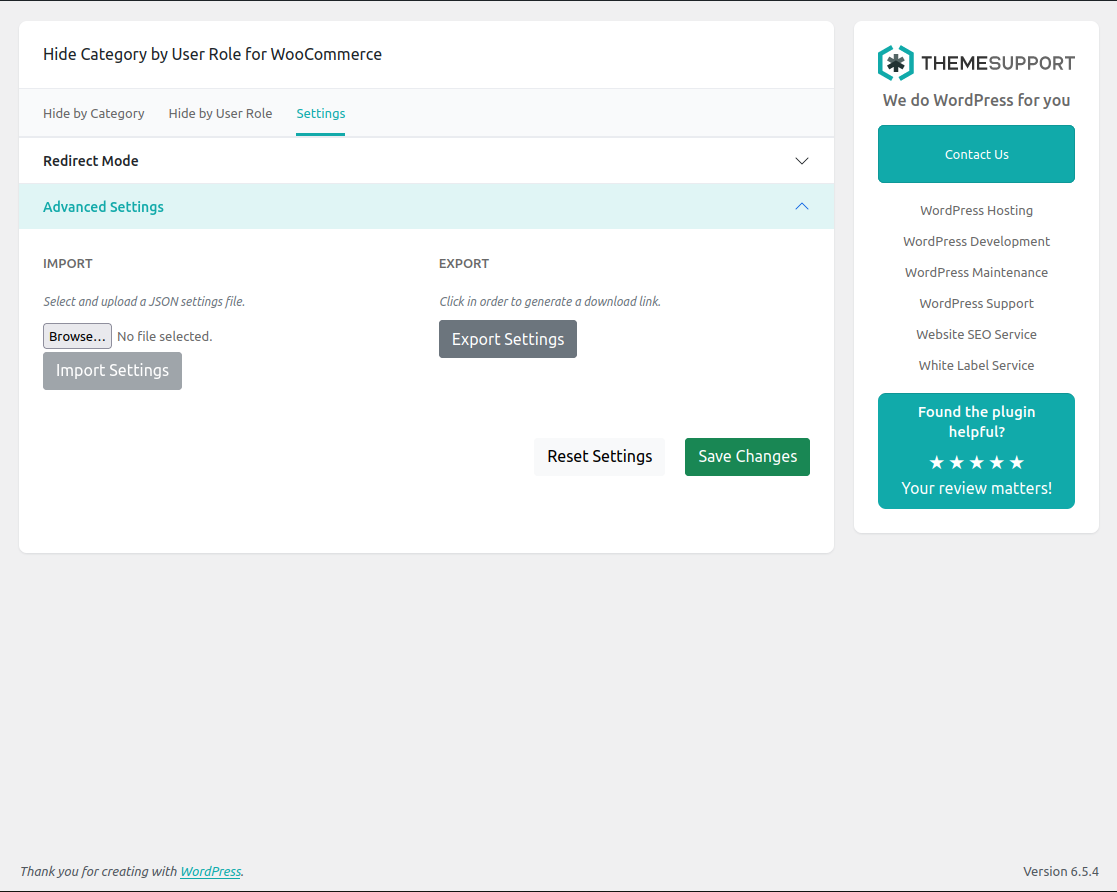The height and width of the screenshot is (892, 1117).
Task: Click the Export Settings button
Action: pos(508,339)
